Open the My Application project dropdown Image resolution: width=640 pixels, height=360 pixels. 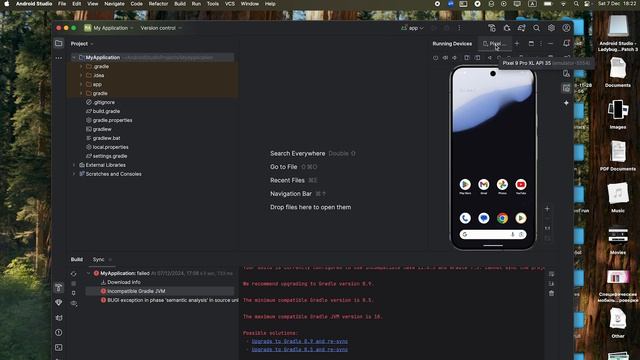(x=109, y=28)
